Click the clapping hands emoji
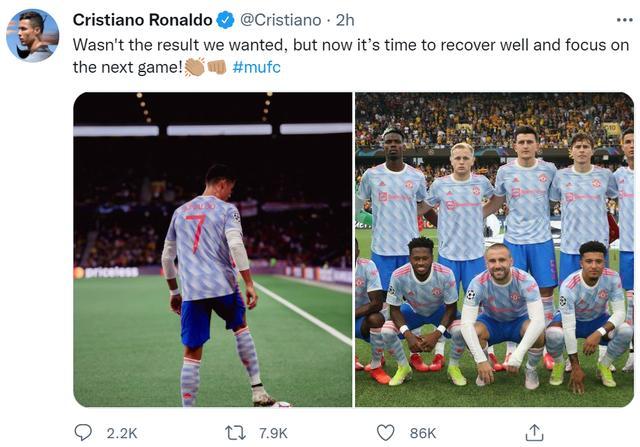 point(195,67)
